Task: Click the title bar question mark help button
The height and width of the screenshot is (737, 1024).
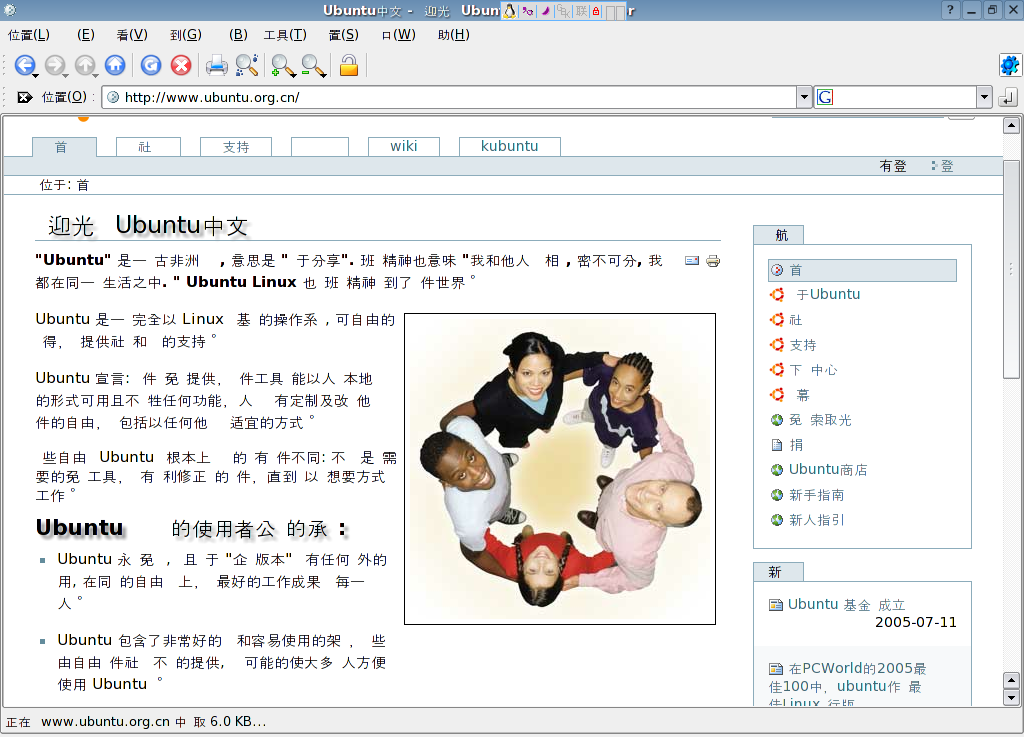Action: [x=950, y=10]
